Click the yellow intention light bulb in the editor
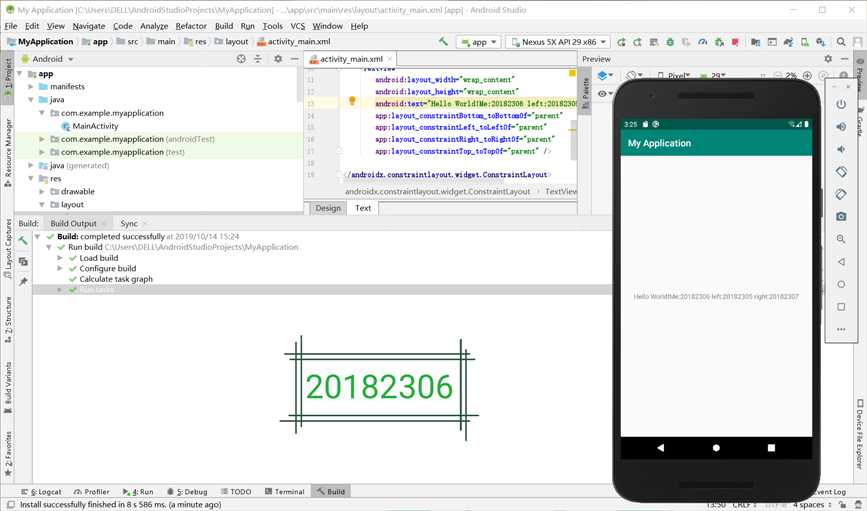This screenshot has width=867, height=511. click(x=352, y=101)
